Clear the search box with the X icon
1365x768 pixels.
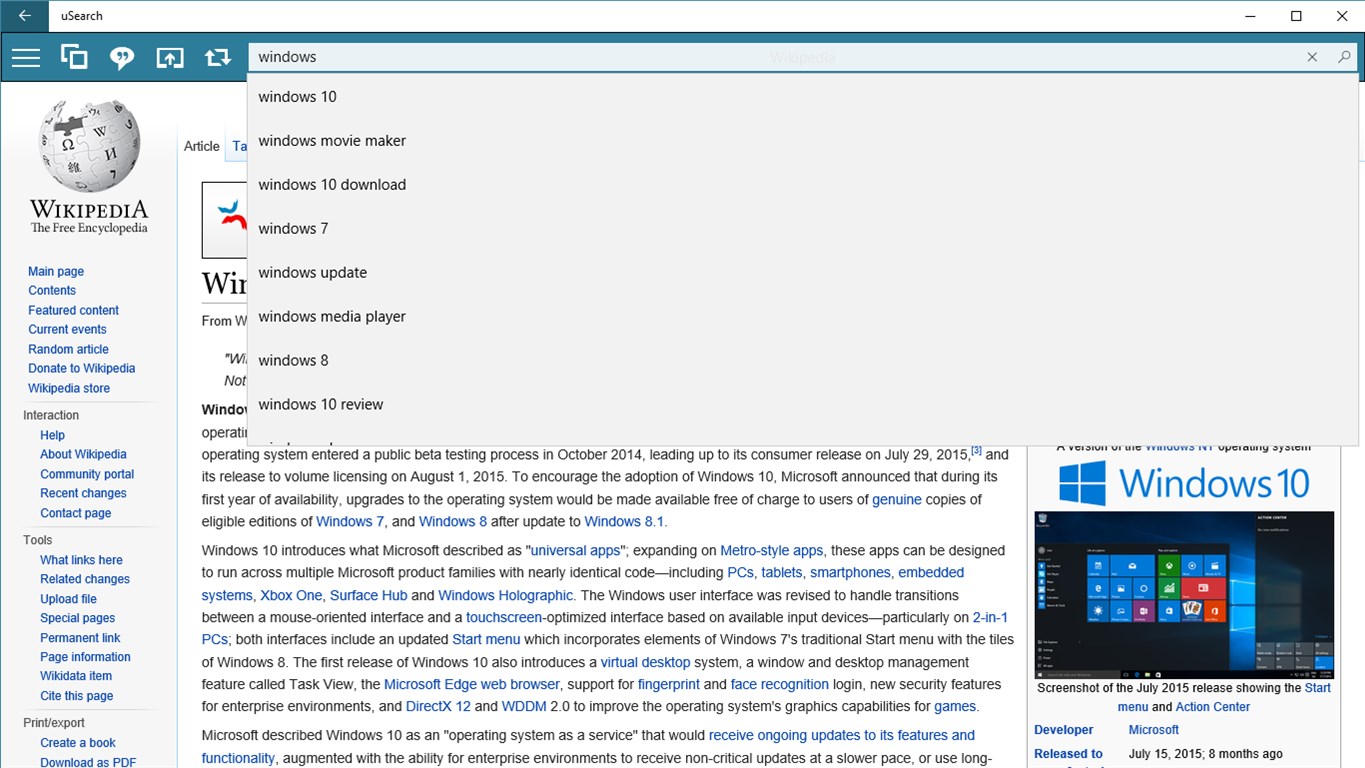(1311, 57)
